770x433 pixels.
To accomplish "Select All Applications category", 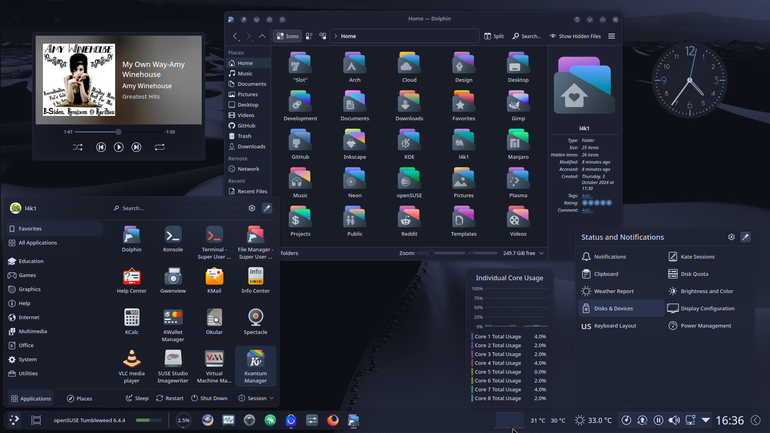I will tap(55, 243).
